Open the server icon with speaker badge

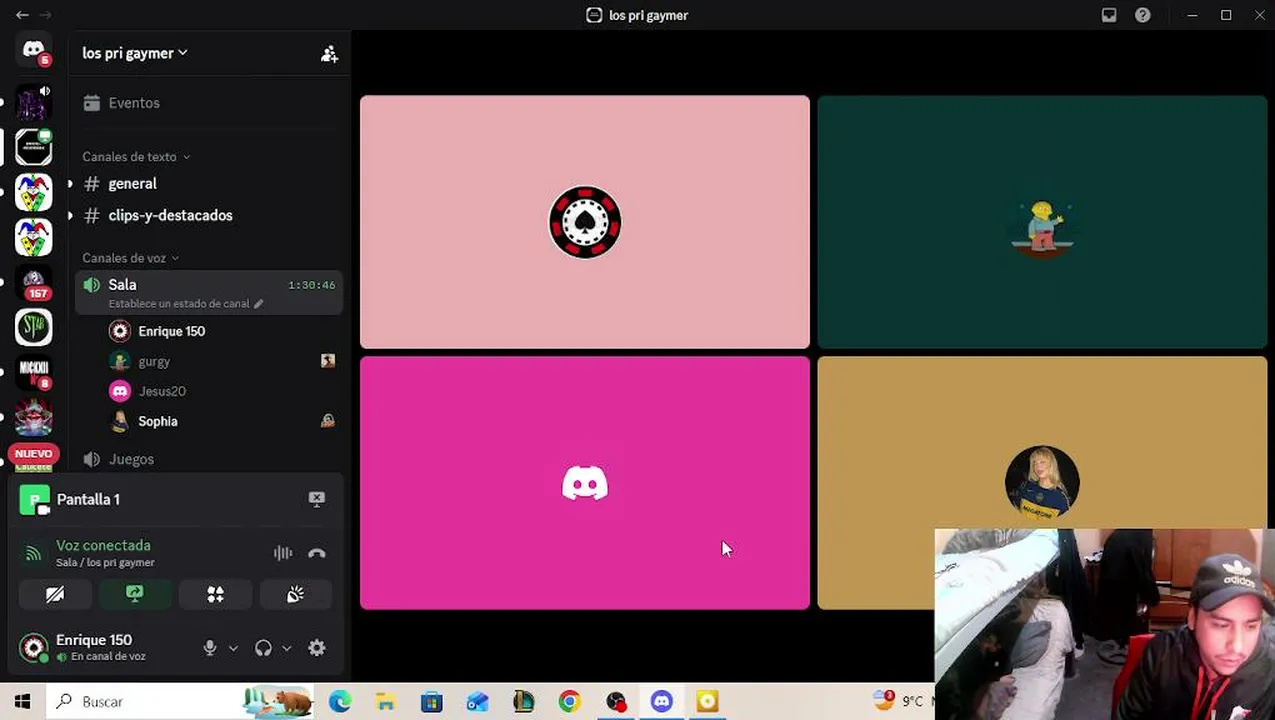pos(34,102)
